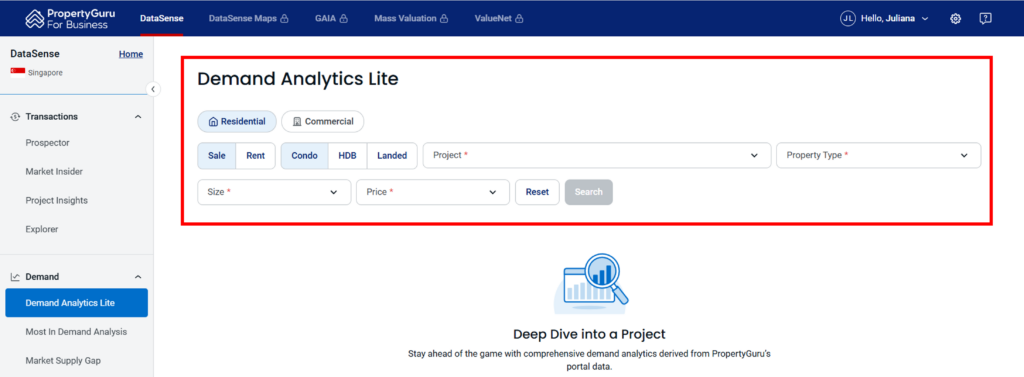Click the Singapore flag icon
Viewport: 1024px width, 377px height.
pyautogui.click(x=18, y=73)
